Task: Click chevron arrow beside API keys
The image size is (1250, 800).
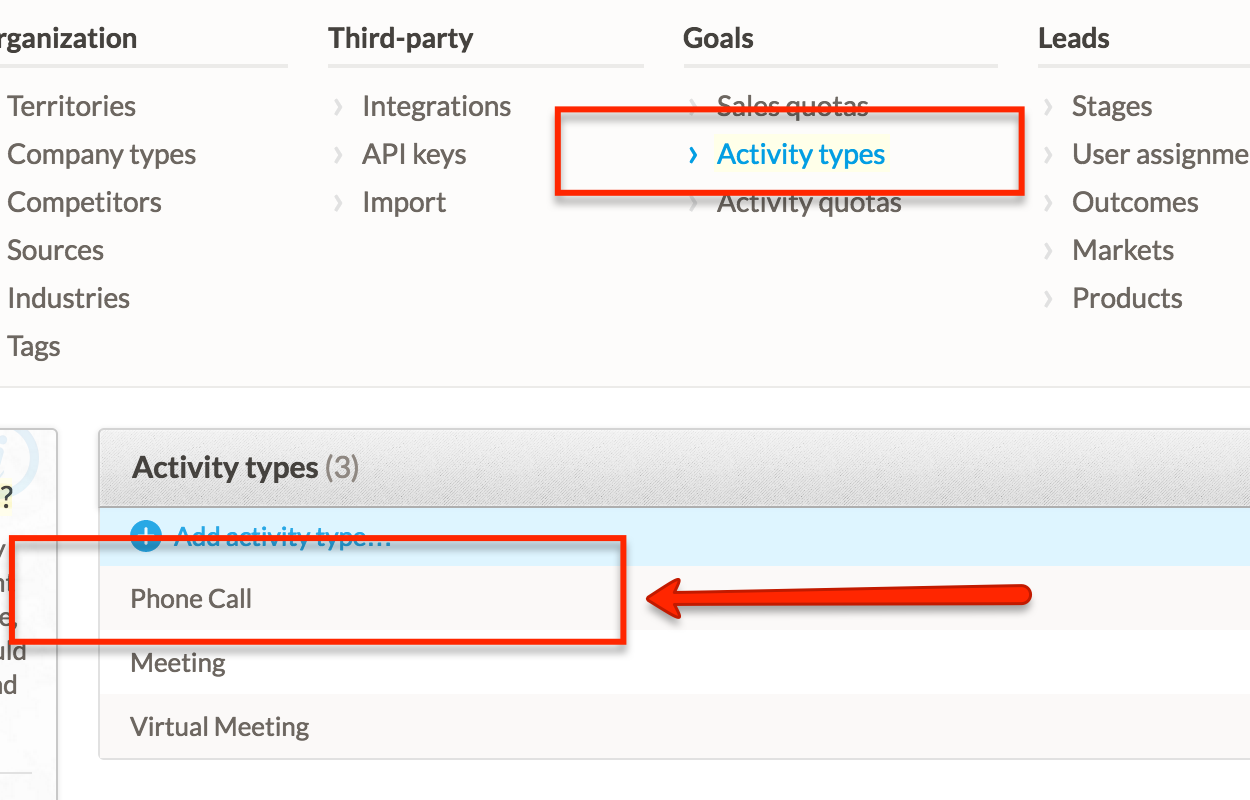Action: 338,155
